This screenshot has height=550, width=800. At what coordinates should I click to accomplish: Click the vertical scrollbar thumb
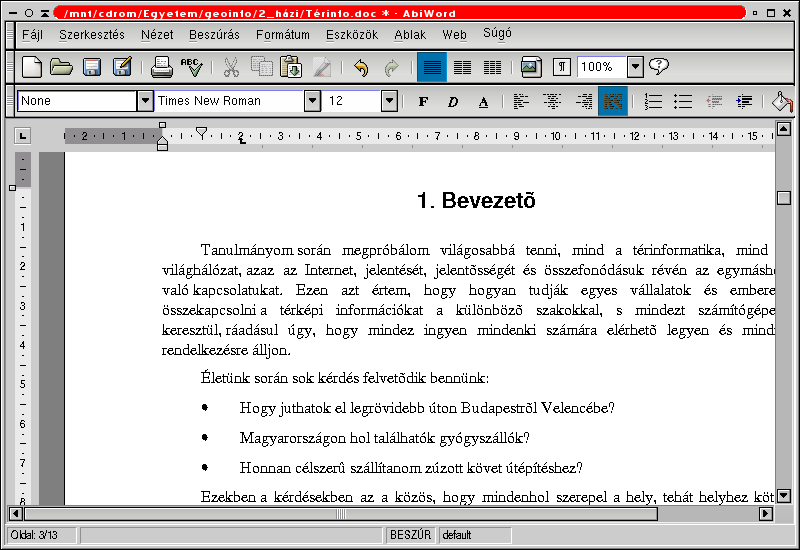pyautogui.click(x=784, y=198)
